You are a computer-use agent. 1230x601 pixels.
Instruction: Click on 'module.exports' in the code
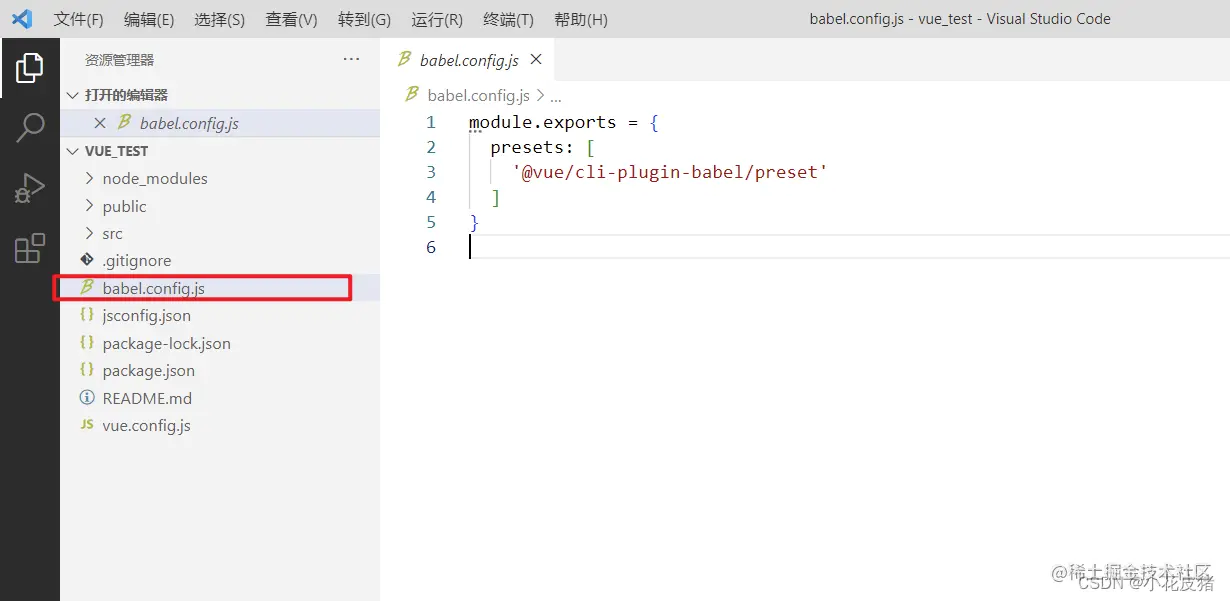[x=543, y=123]
